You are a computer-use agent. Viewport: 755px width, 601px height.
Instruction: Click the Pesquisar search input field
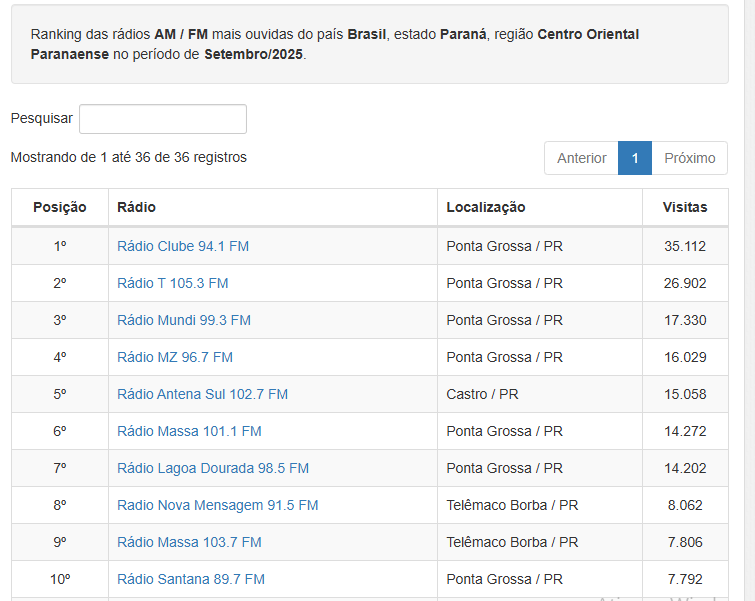pos(163,119)
